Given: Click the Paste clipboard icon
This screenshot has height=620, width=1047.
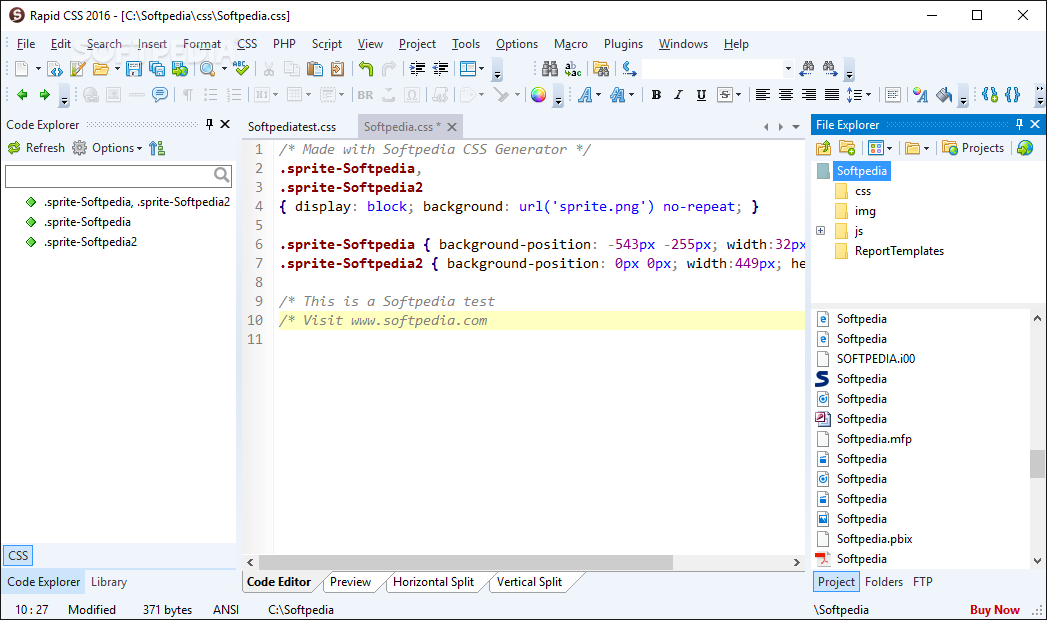Looking at the screenshot, I should point(315,69).
